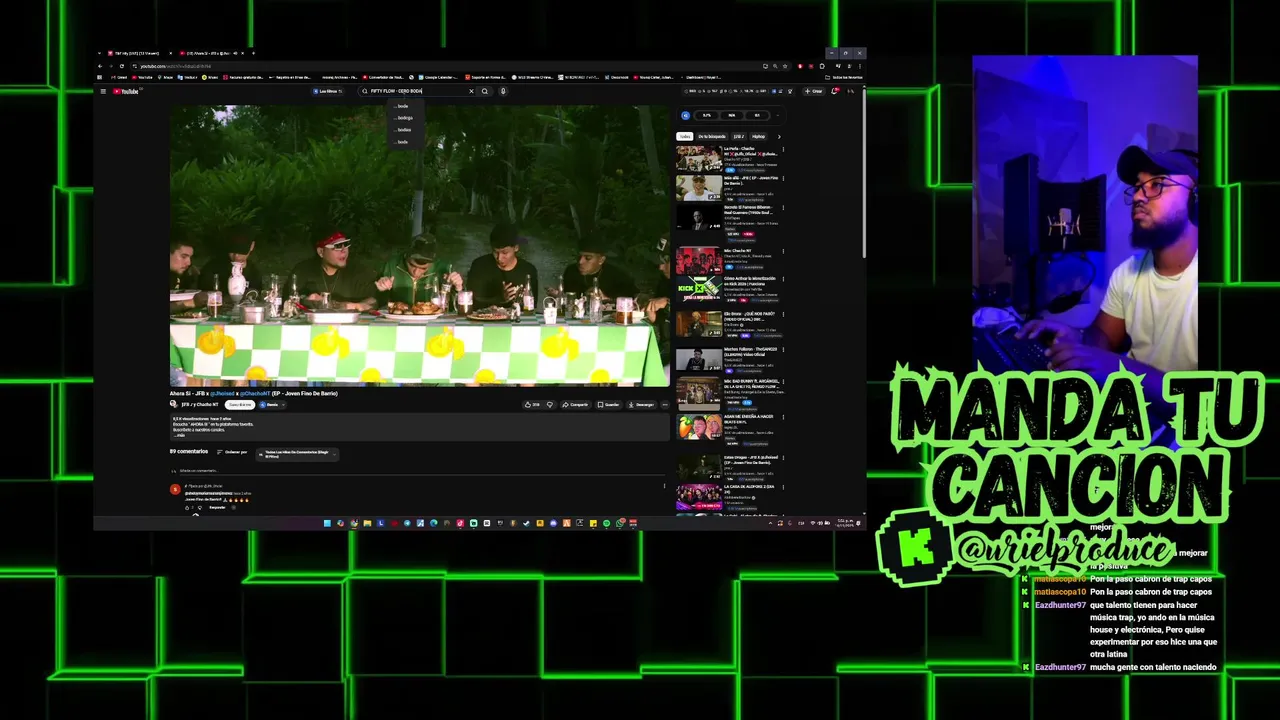Open the 'Ordenar por' comment sort menu
The width and height of the screenshot is (1280, 720).
point(231,452)
